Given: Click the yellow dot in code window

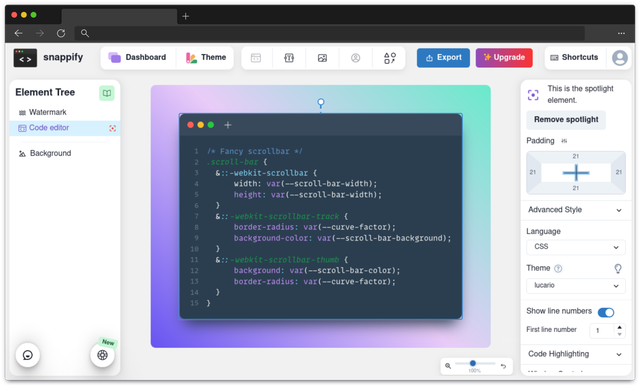Looking at the screenshot, I should tap(200, 125).
